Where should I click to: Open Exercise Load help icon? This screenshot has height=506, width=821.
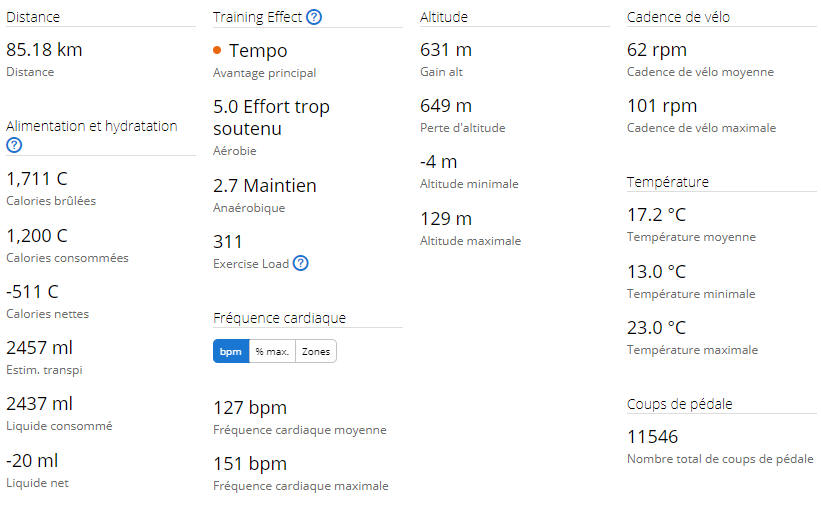301,263
